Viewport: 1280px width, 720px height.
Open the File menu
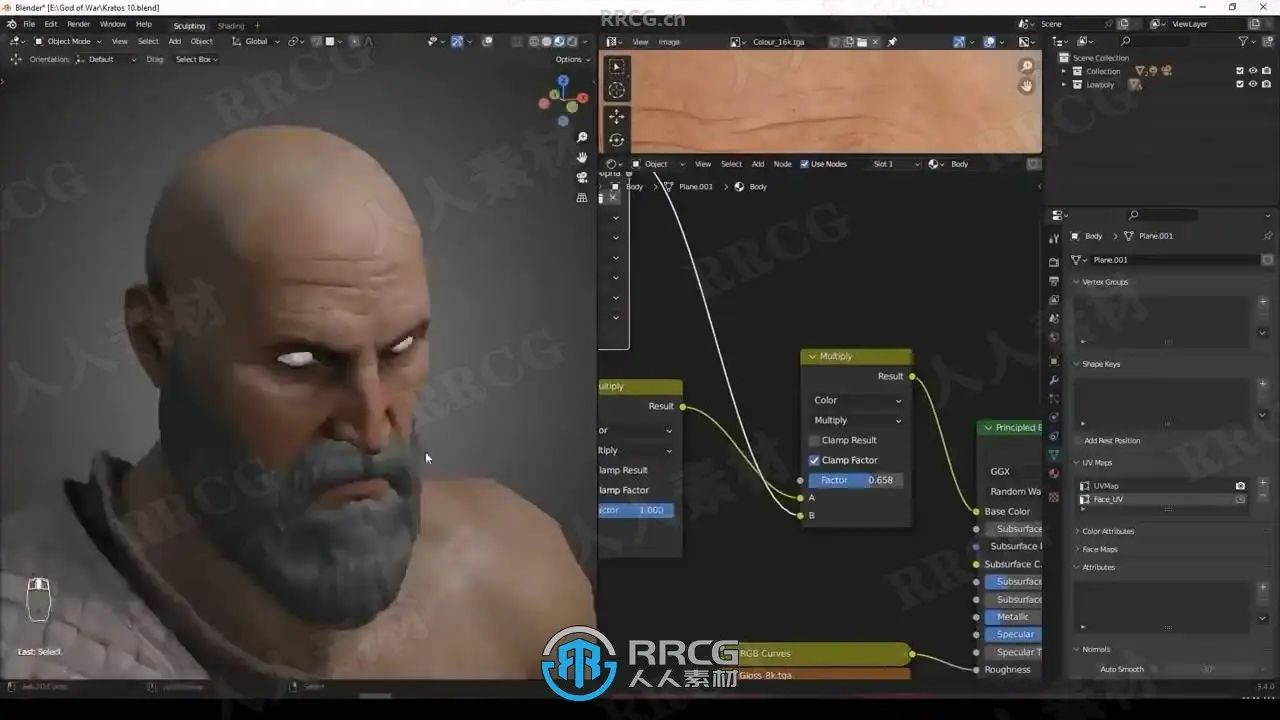[x=29, y=24]
